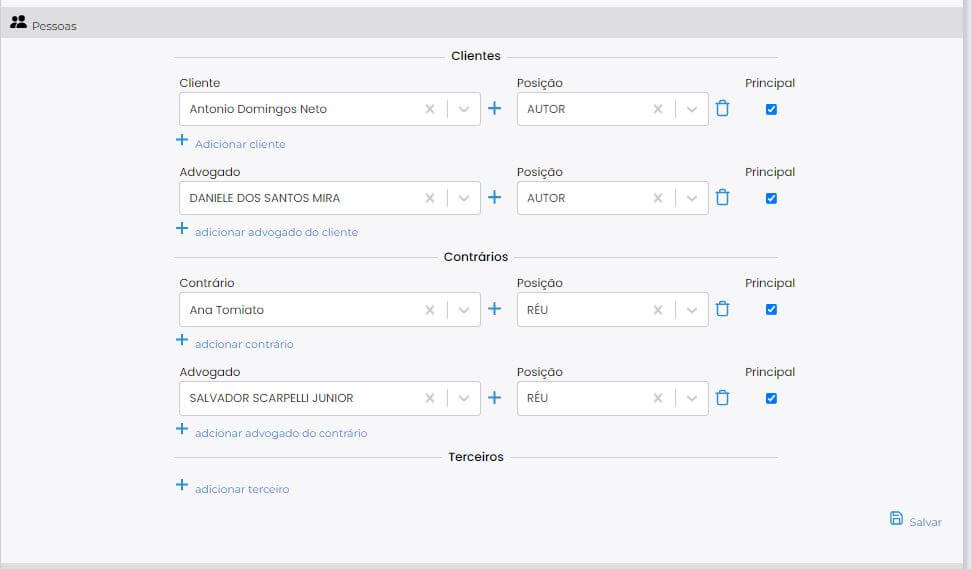
Task: Click the Contrários section heading
Action: [x=476, y=257]
